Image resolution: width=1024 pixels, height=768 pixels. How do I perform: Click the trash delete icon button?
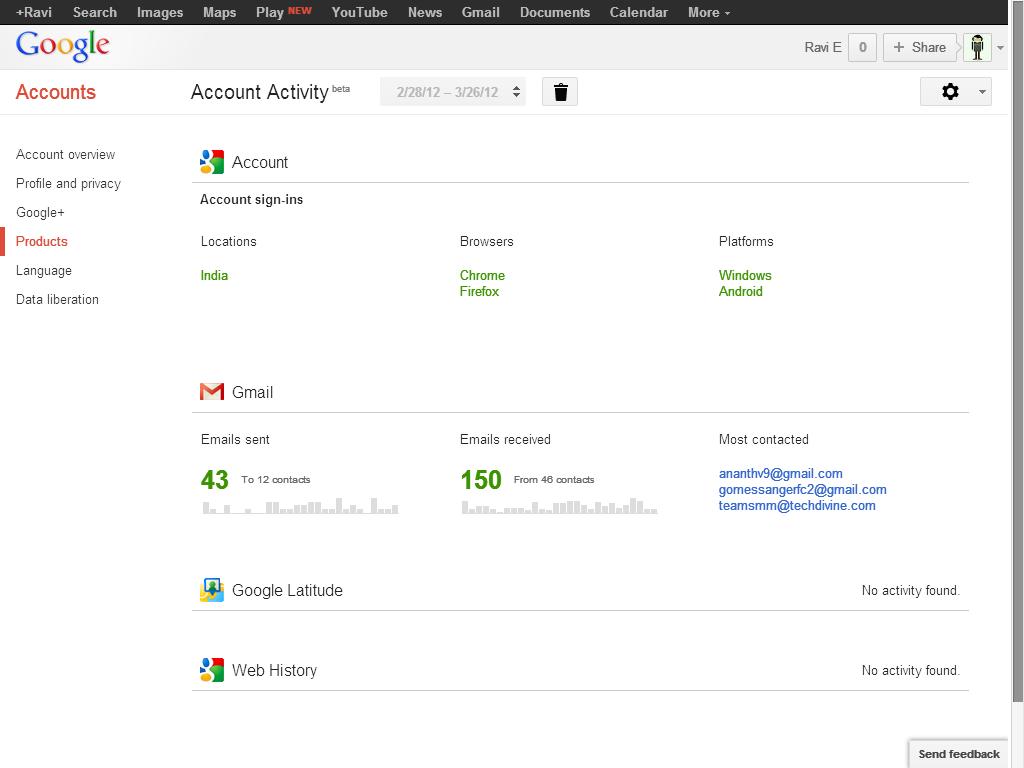click(560, 92)
